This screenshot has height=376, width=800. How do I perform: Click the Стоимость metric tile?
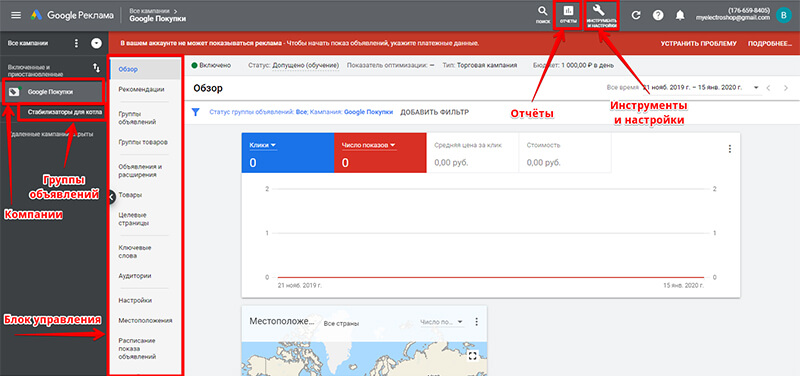pos(564,154)
